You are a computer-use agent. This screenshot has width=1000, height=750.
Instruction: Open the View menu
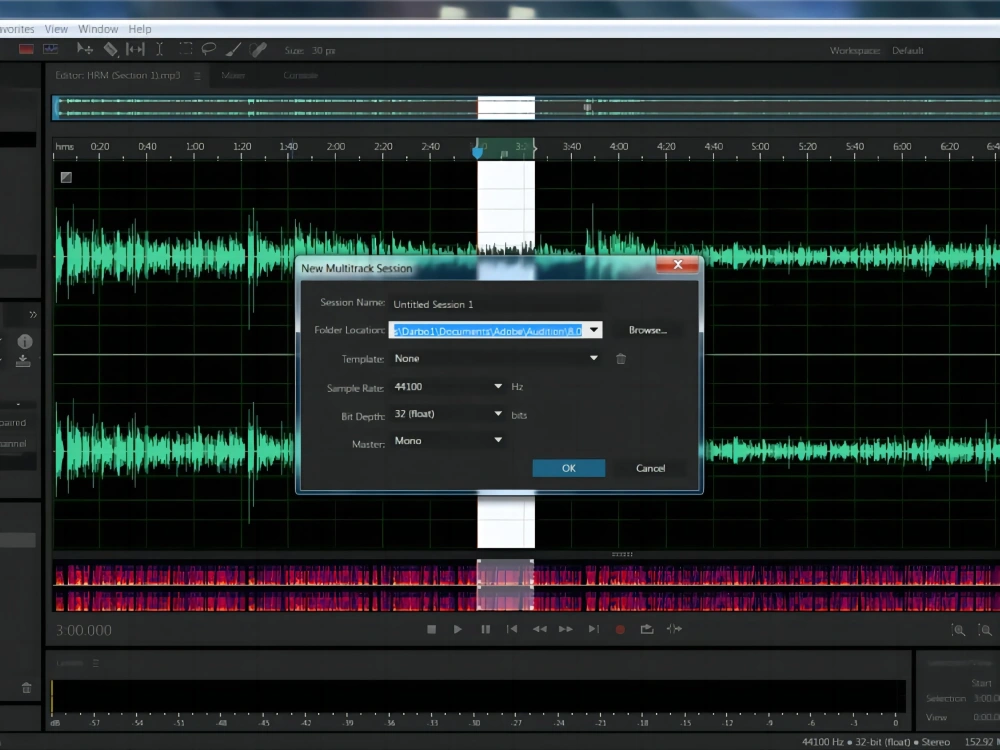pos(56,29)
